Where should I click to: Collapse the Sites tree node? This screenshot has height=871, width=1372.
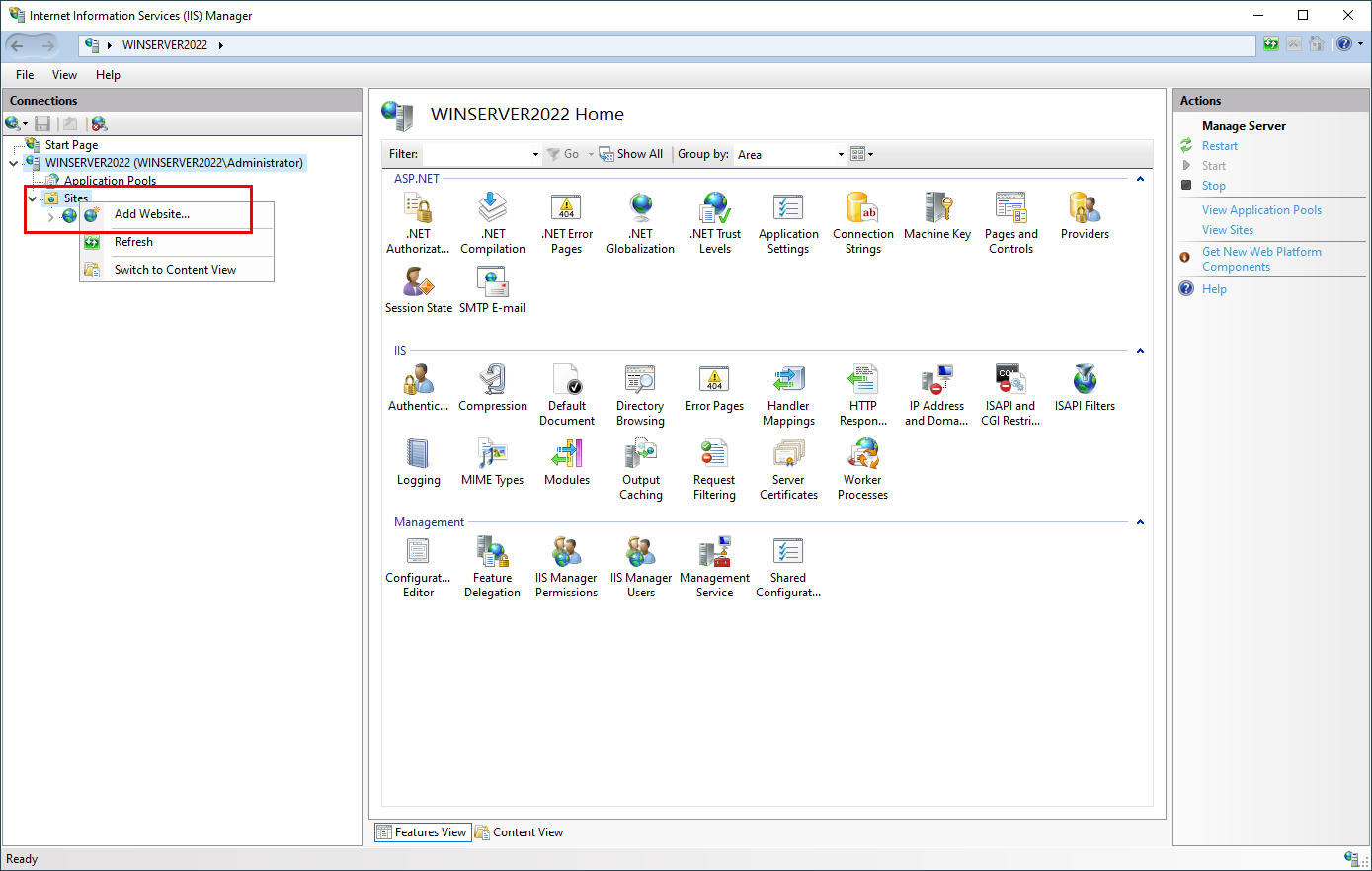[32, 198]
